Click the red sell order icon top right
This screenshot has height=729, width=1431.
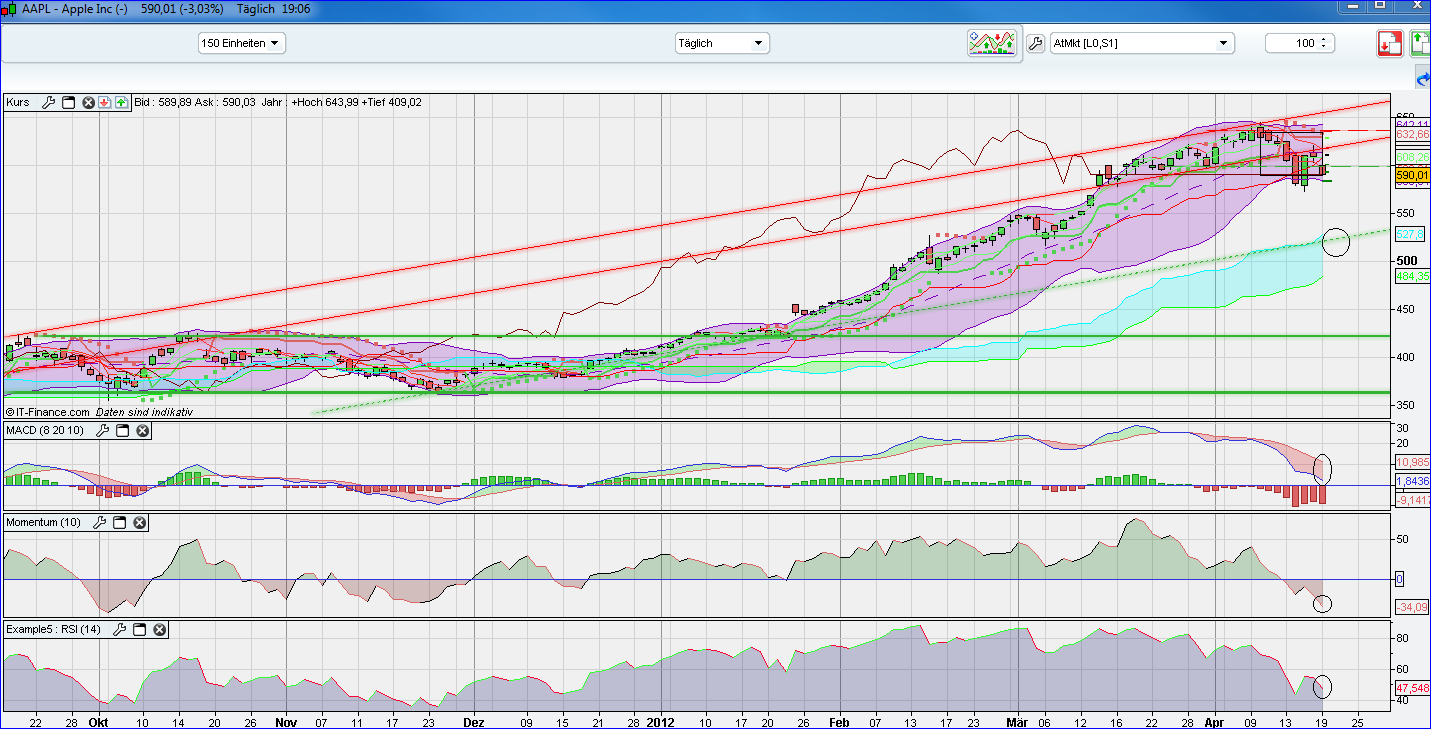tap(1390, 43)
